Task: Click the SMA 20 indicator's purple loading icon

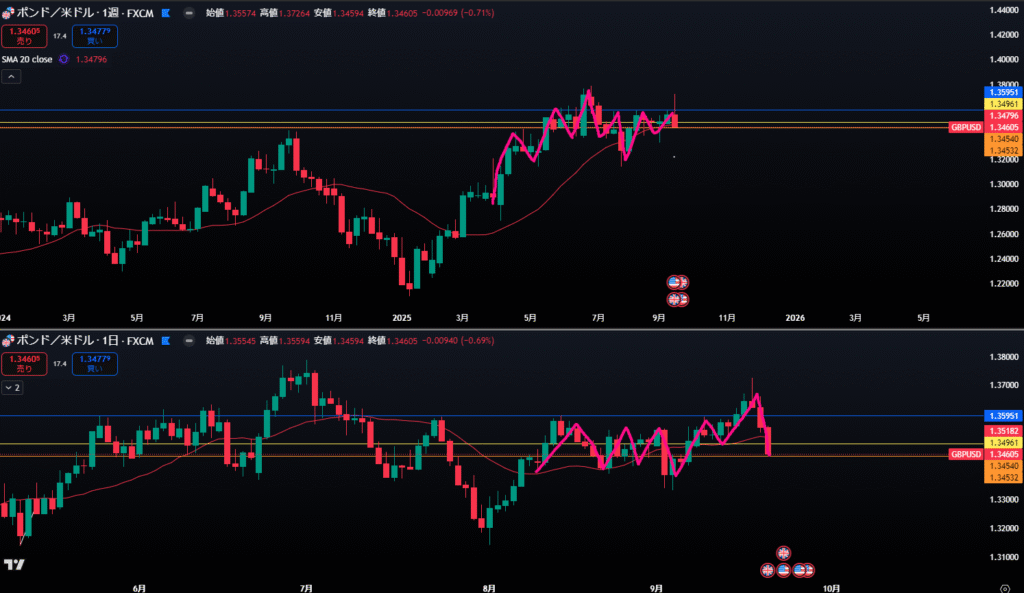Action: click(63, 60)
